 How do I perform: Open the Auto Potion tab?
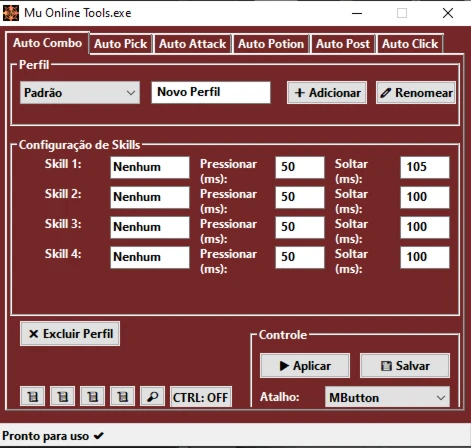pos(271,44)
